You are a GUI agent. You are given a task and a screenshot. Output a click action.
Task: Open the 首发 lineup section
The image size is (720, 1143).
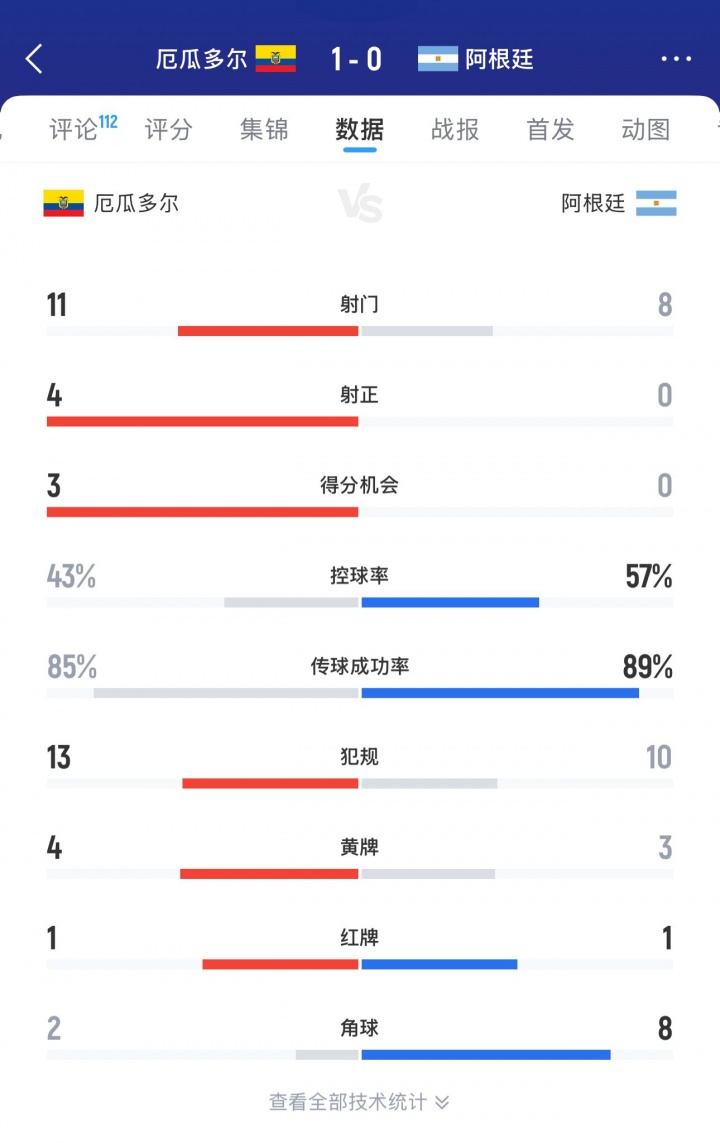point(548,129)
